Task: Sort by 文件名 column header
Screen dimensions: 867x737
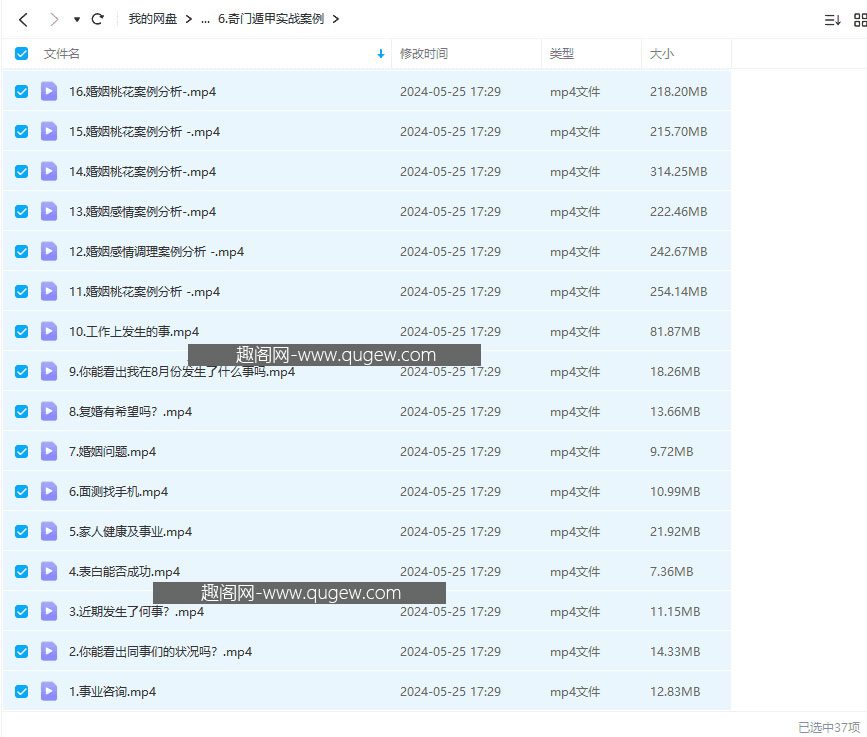Action: point(61,54)
